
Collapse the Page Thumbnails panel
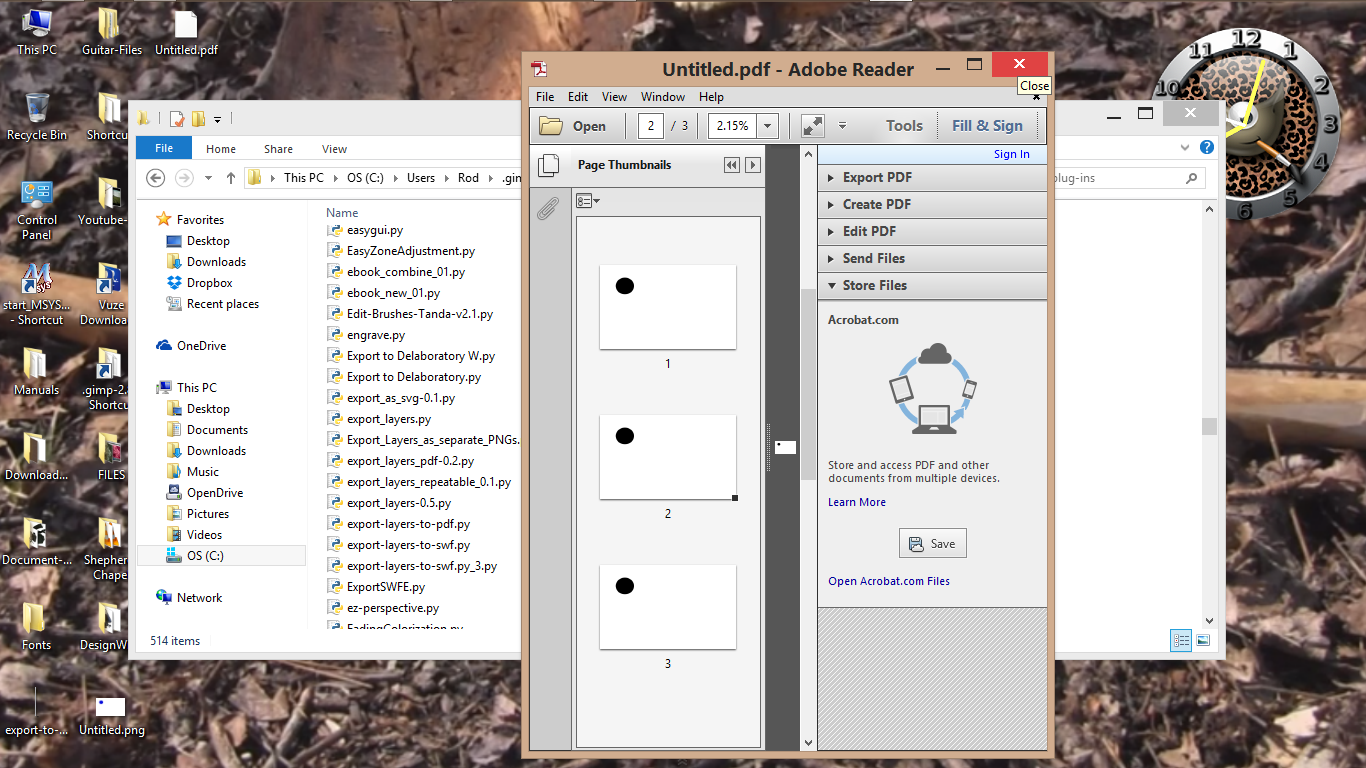click(x=732, y=165)
